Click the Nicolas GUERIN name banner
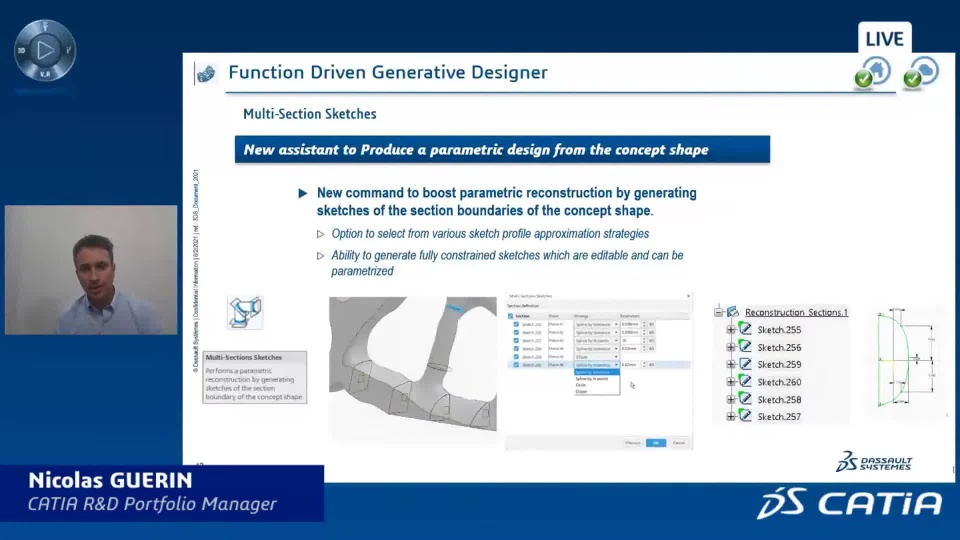The image size is (960, 540). click(162, 493)
